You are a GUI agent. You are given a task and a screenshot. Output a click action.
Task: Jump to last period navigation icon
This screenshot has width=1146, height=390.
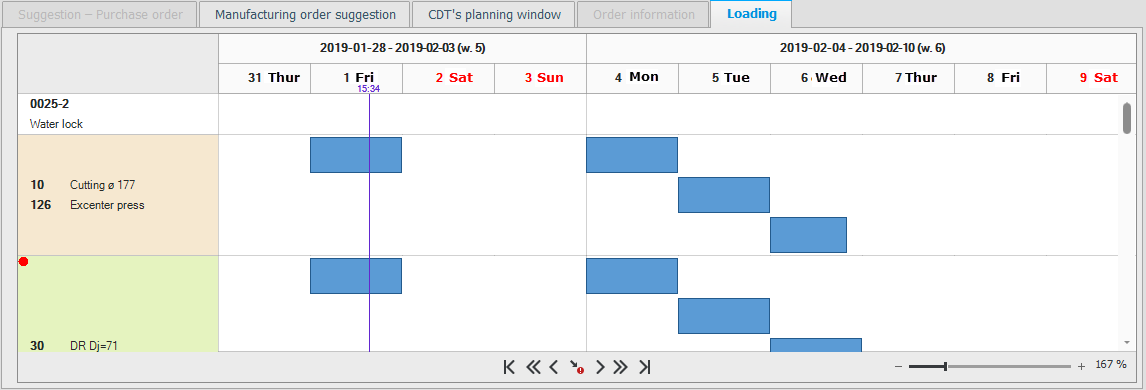tap(645, 367)
